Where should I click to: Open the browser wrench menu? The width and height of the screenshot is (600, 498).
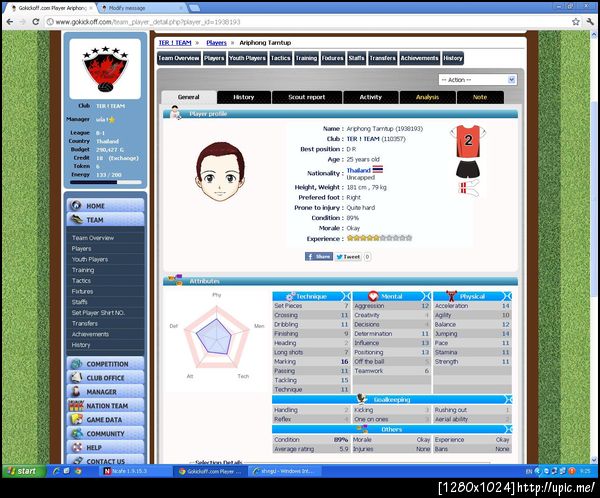tap(590, 22)
